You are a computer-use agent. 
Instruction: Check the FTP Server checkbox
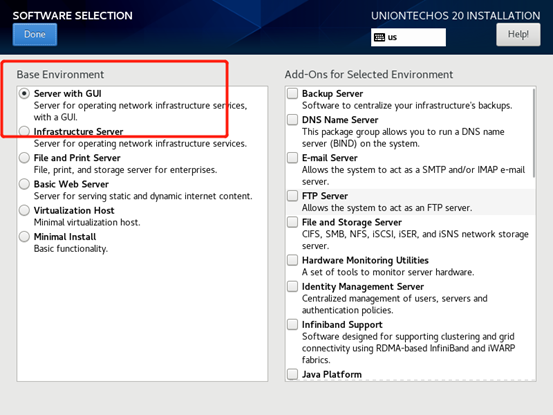tap(292, 196)
